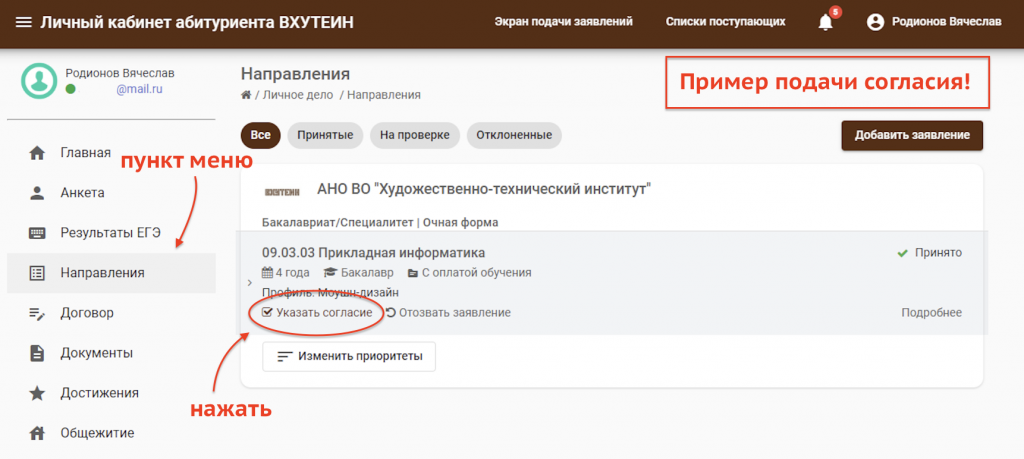1024x459 pixels.
Task: Click Личное дело breadcrumb link
Action: point(298,95)
